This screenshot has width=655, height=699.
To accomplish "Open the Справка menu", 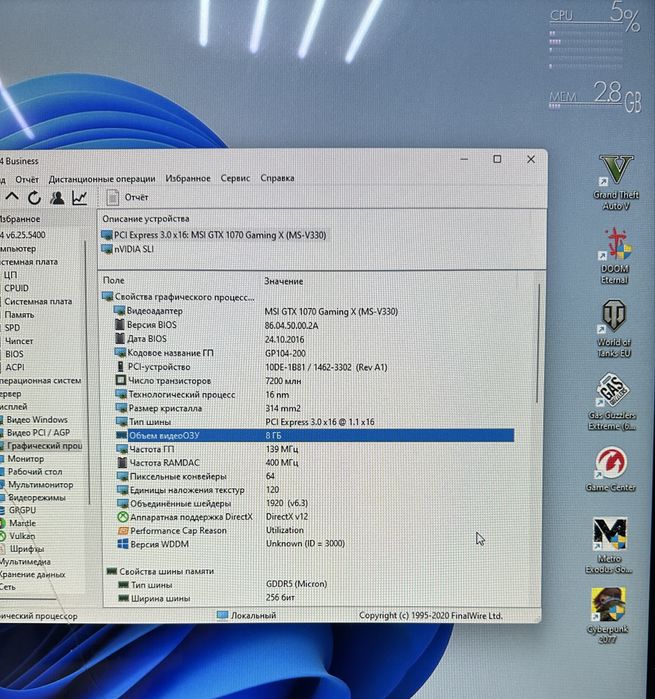I will pyautogui.click(x=277, y=178).
